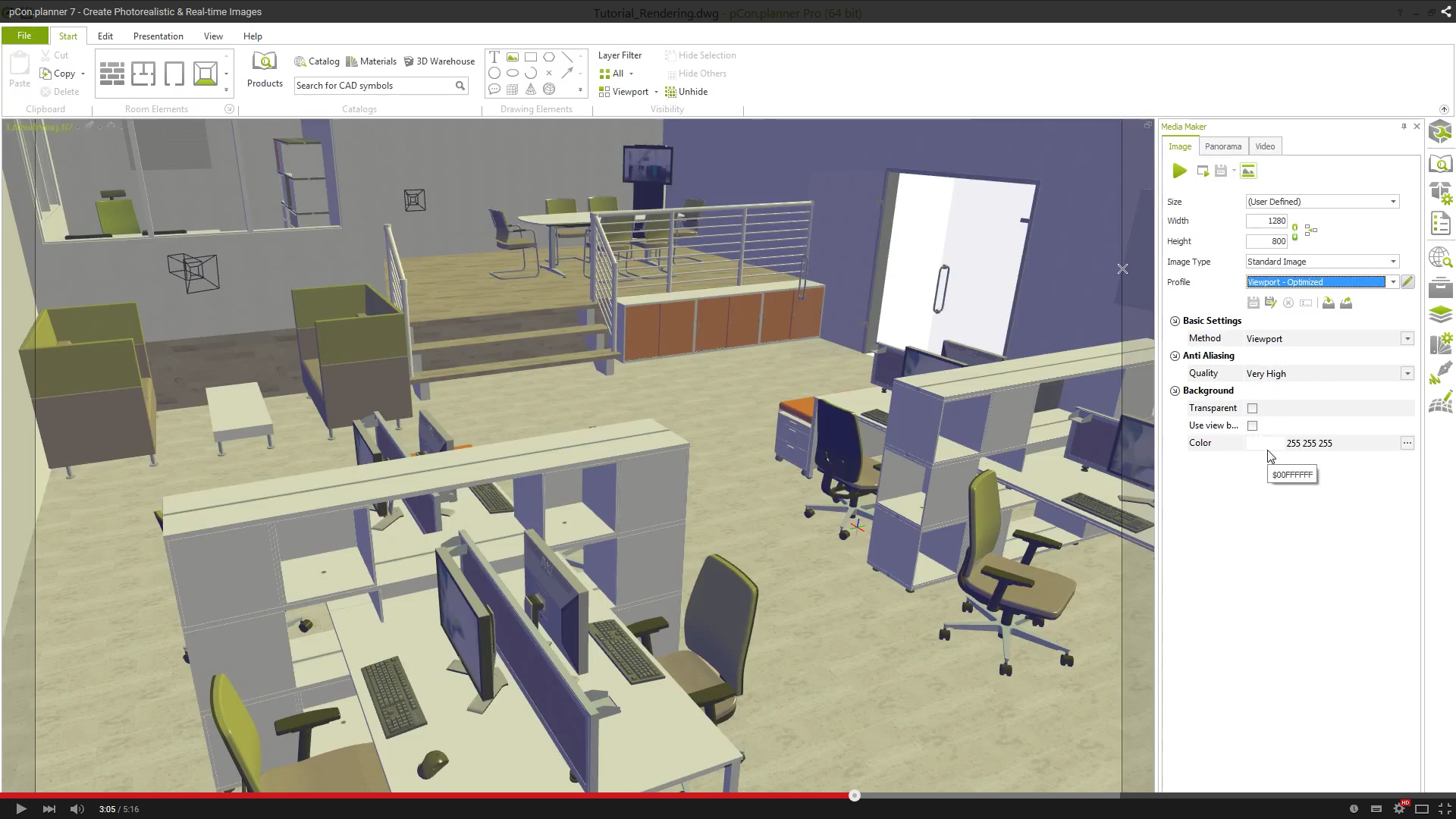Toggle the Transparent background checkbox
The image size is (1456, 819).
click(1253, 408)
